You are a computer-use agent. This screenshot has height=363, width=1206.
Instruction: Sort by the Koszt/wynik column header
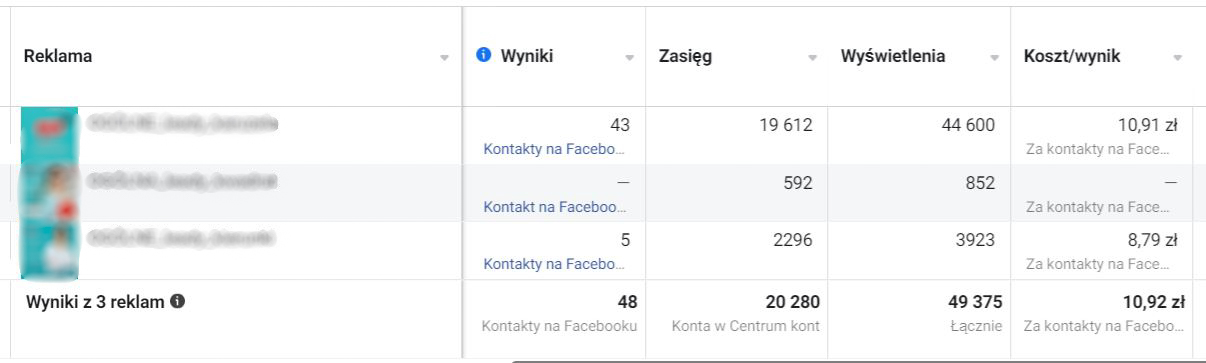click(1072, 57)
